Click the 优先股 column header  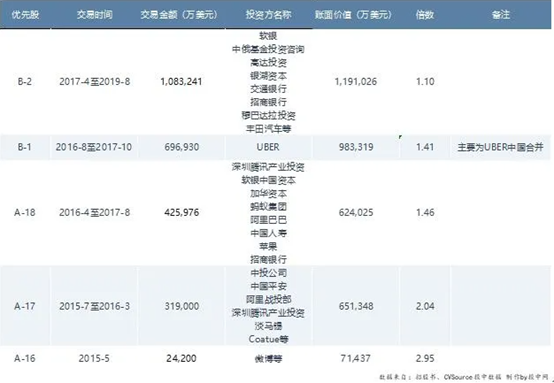[x=25, y=15]
